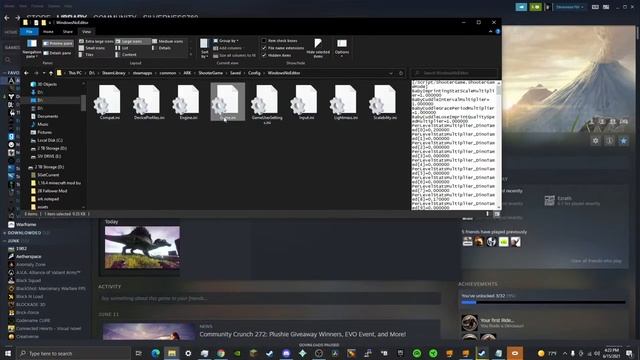The image size is (640, 360).
Task: Select the GameUserSettings.ini file
Action: (267, 104)
